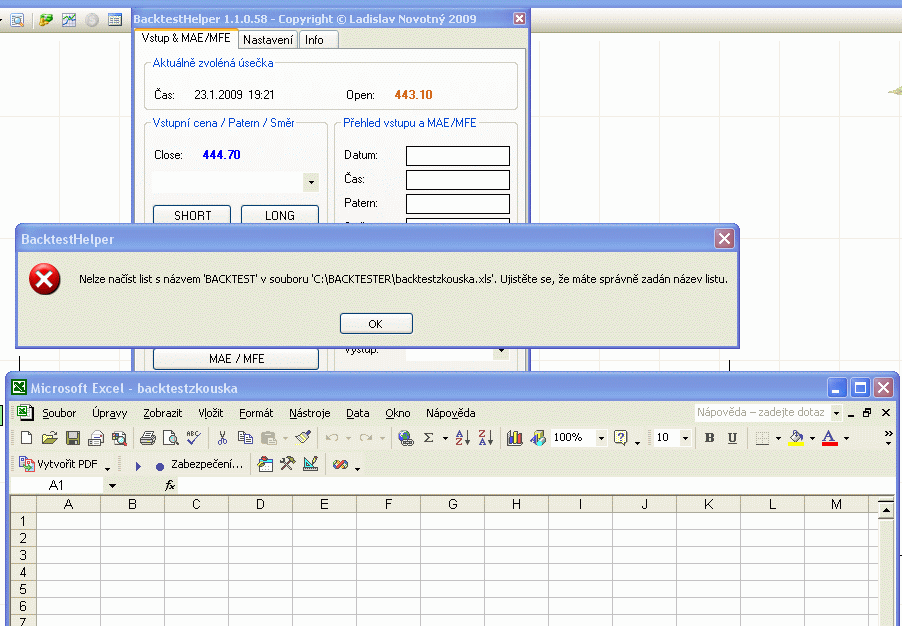Click the LONG button
This screenshot has height=626, width=902.
pyautogui.click(x=280, y=215)
